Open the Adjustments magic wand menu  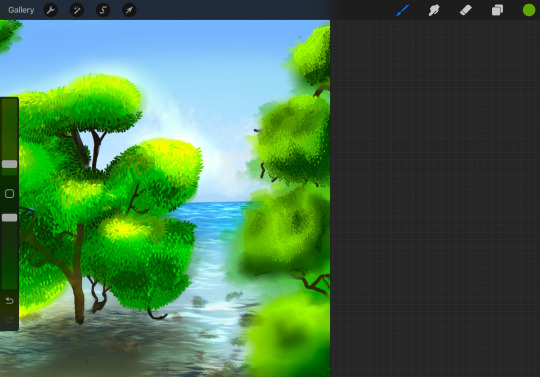tap(77, 10)
